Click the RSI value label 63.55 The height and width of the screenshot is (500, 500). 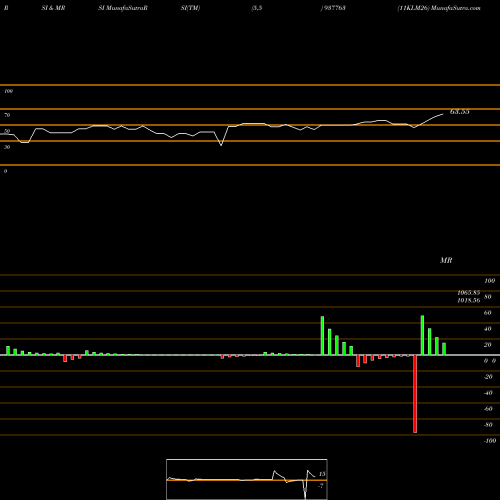point(460,112)
